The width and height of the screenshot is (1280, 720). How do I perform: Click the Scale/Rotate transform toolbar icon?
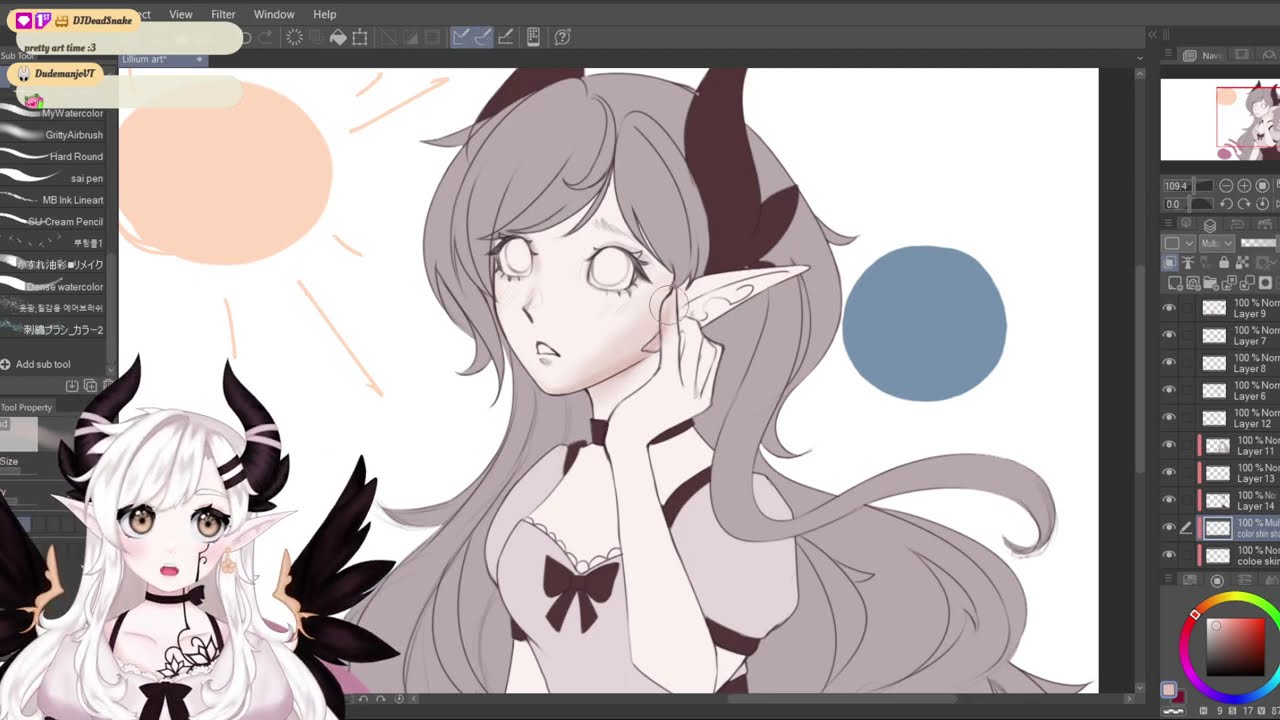[x=360, y=37]
